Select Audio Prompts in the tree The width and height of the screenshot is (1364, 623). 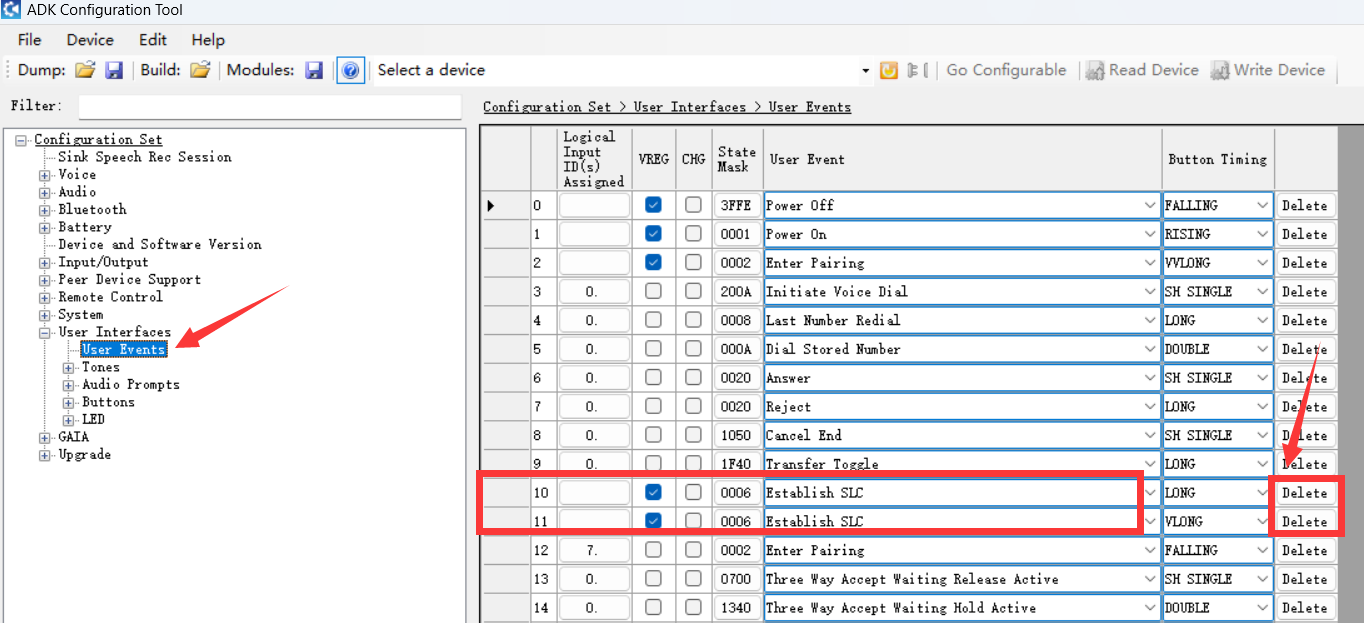tap(131, 385)
